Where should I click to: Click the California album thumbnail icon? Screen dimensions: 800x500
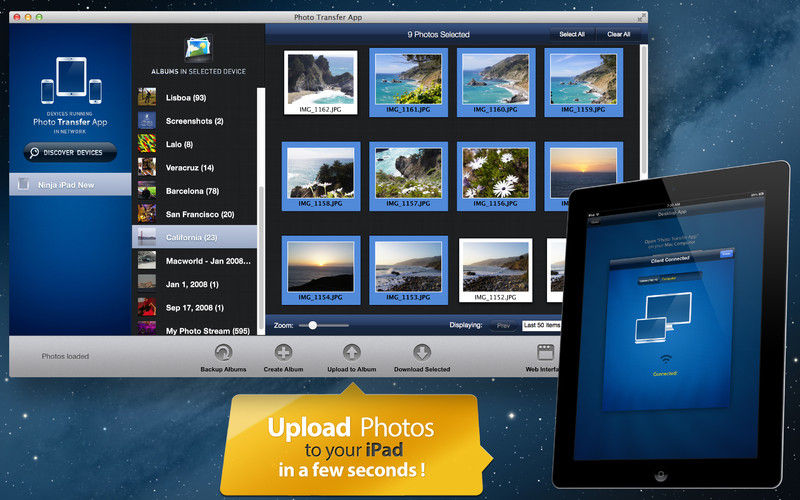pos(147,237)
